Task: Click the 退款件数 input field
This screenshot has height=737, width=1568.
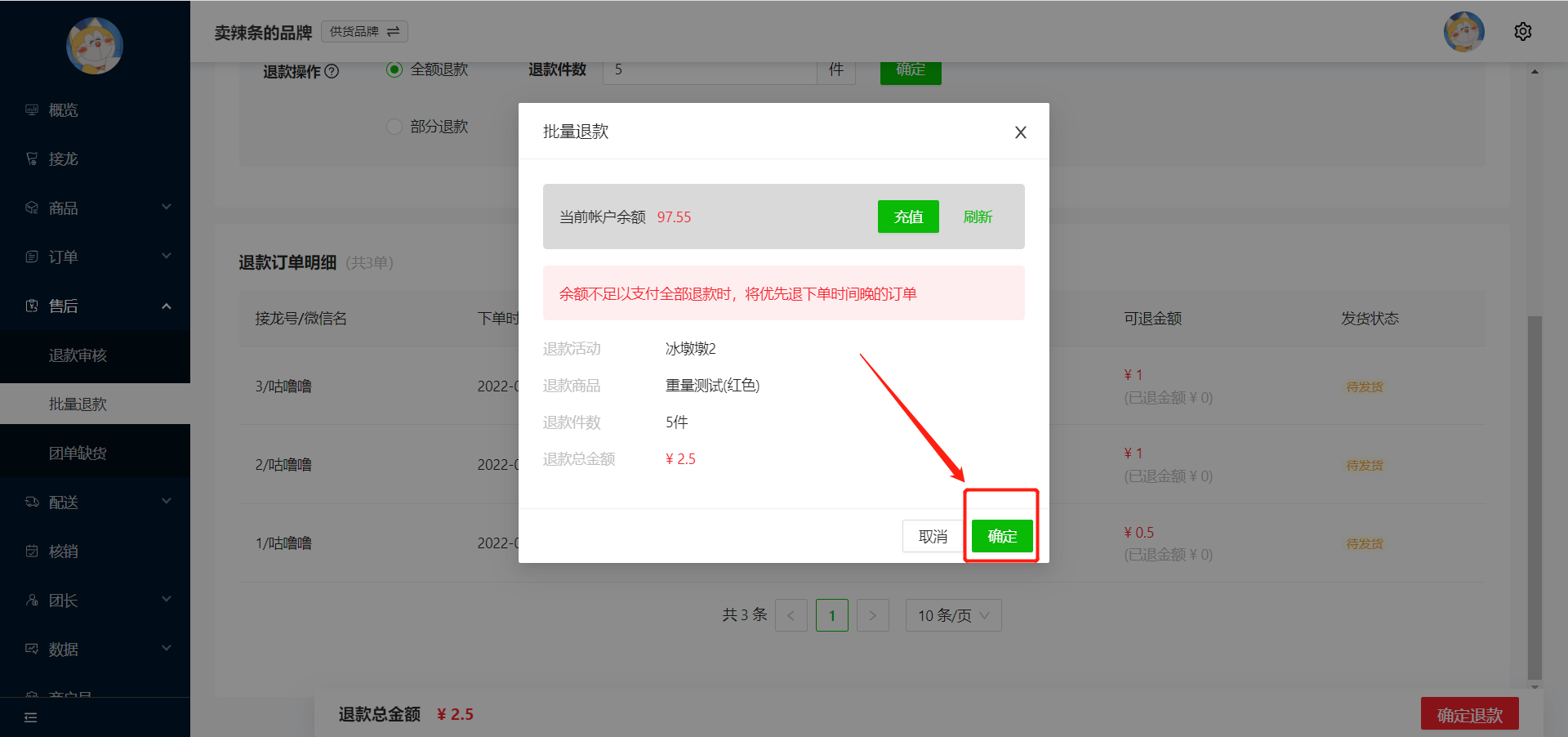Action: (x=710, y=72)
